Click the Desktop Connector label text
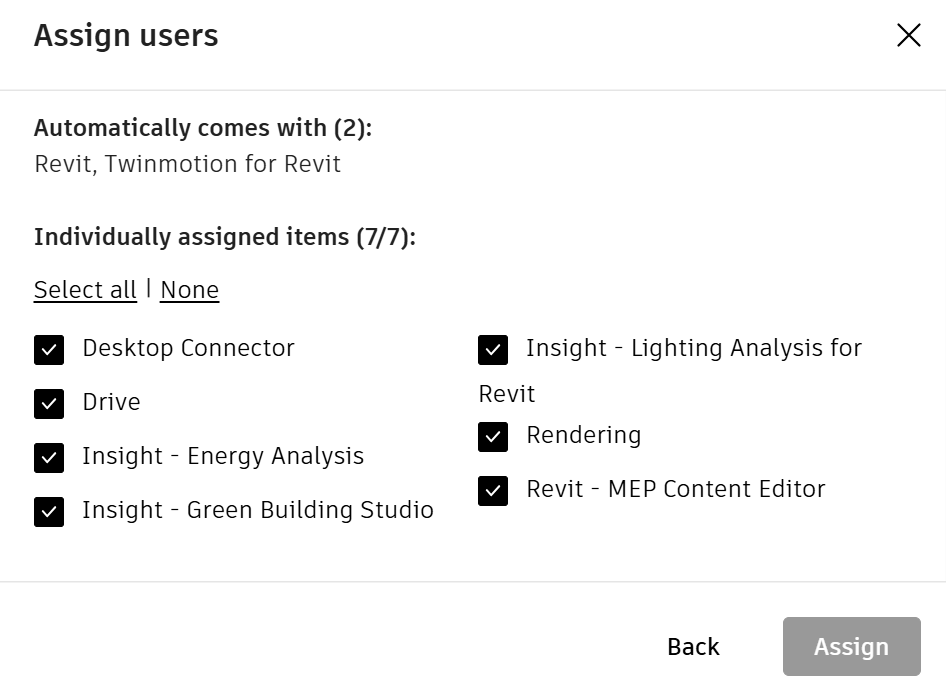Image resolution: width=946 pixels, height=697 pixels. pos(188,349)
